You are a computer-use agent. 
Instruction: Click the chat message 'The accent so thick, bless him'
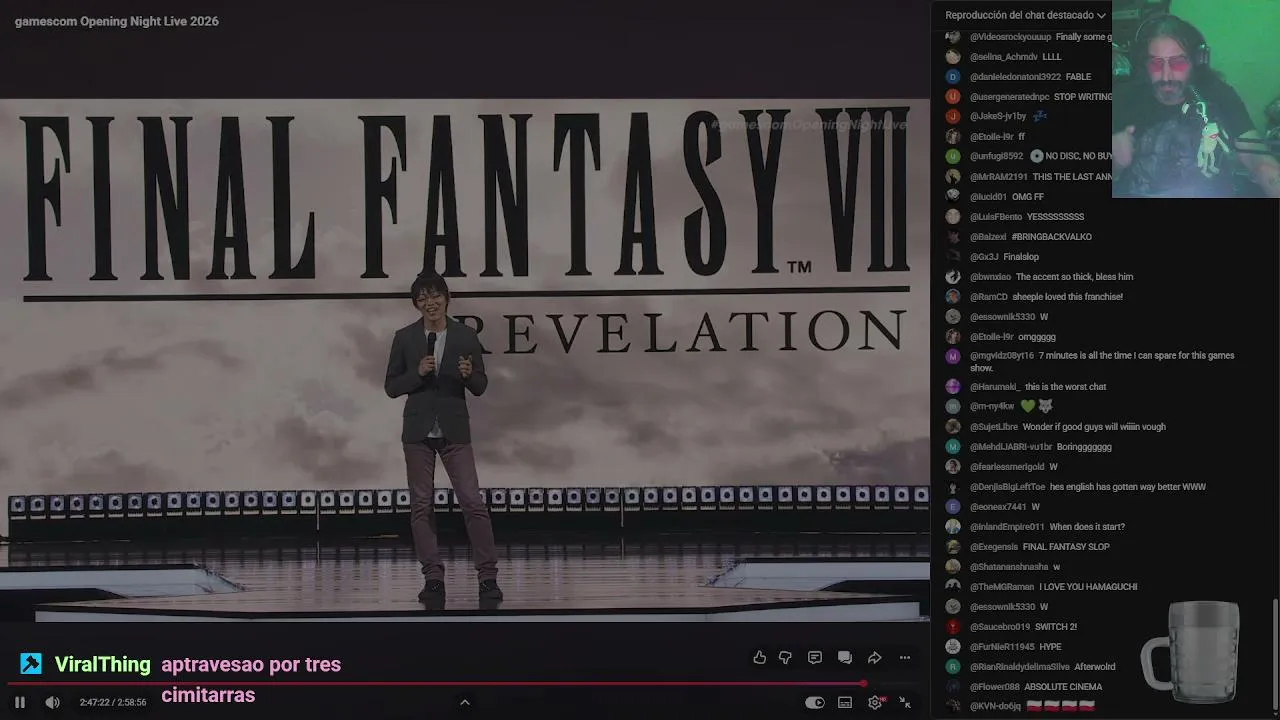(x=1074, y=277)
